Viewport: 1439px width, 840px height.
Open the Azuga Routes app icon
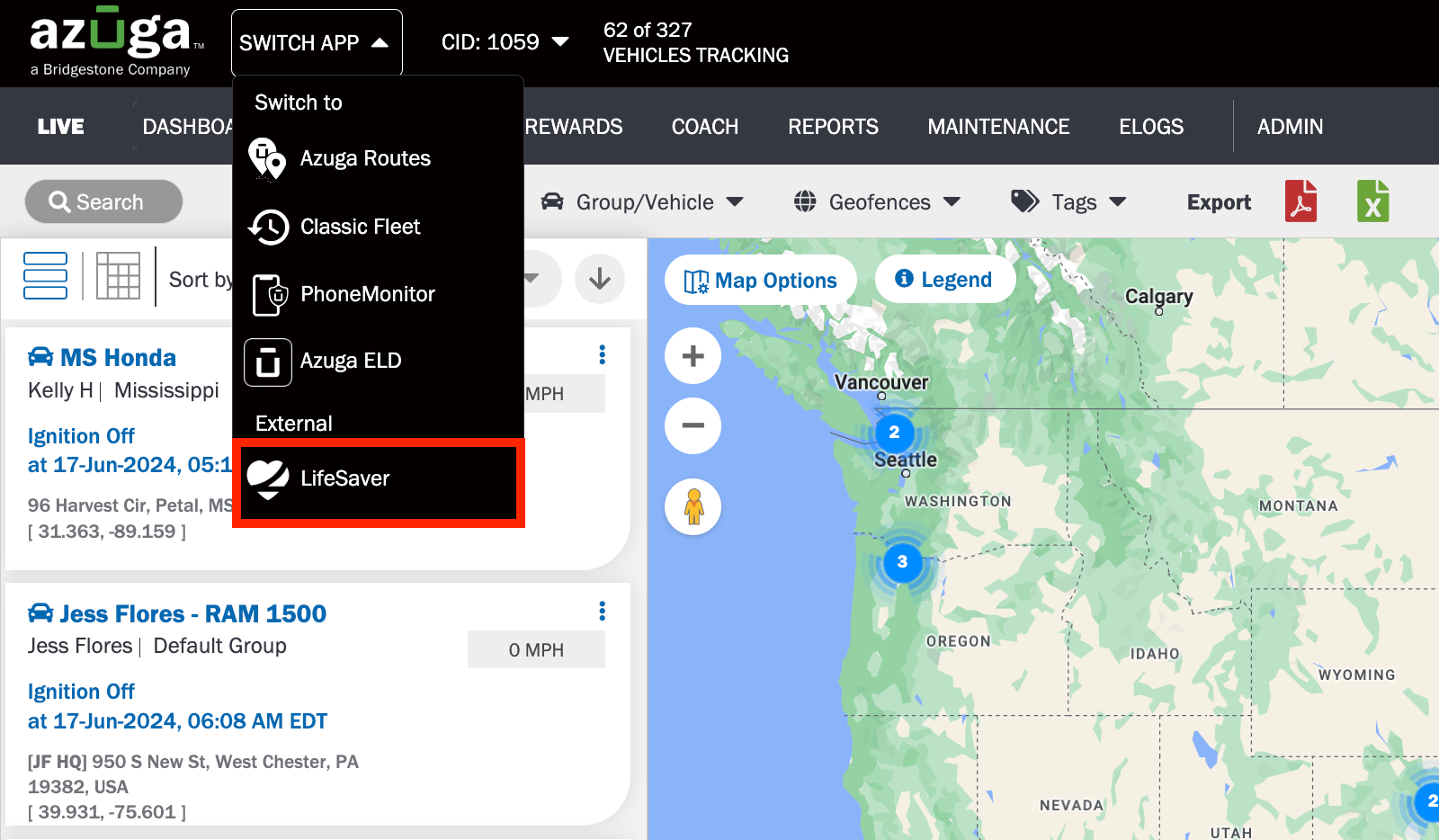pyautogui.click(x=267, y=159)
